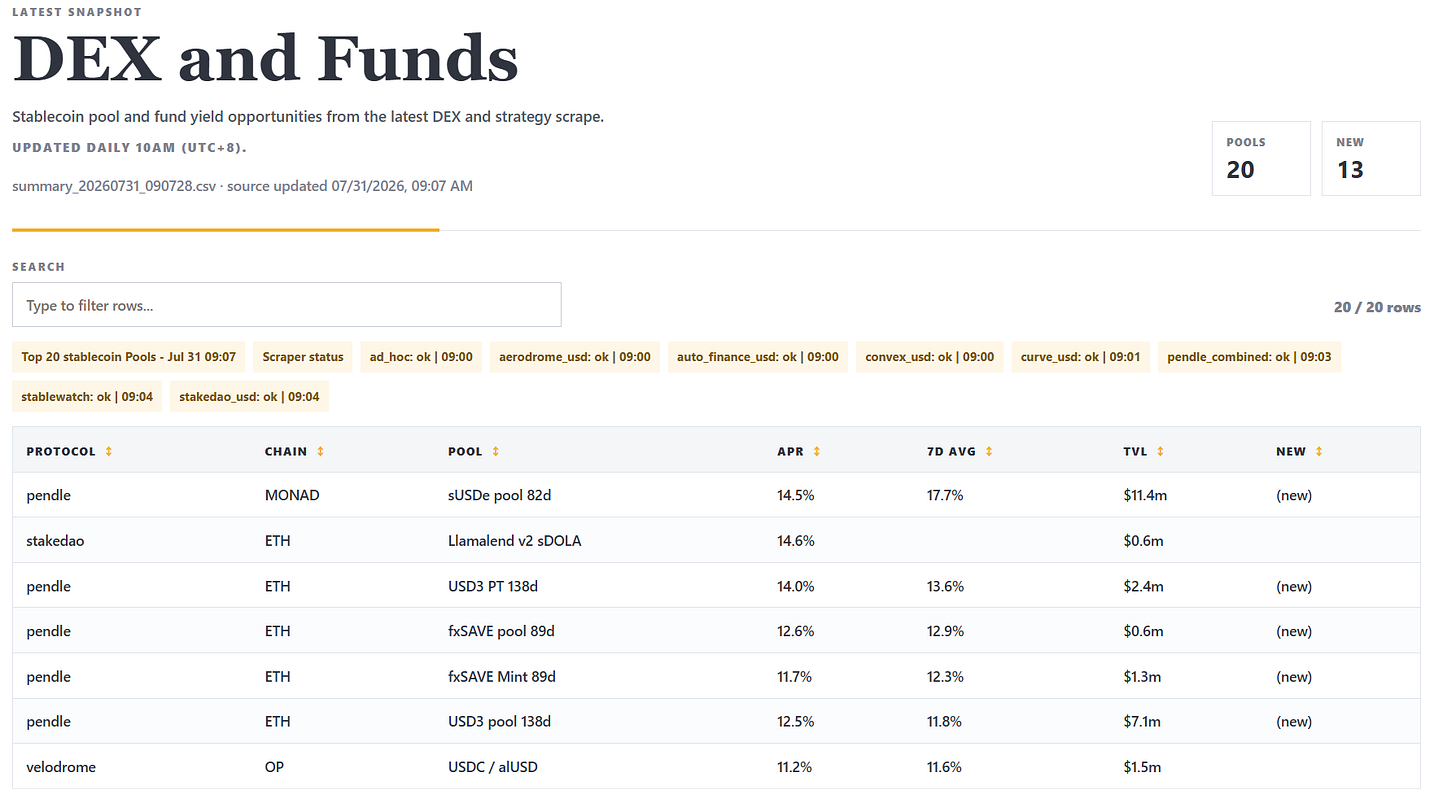1456x789 pixels.
Task: Click the Llamalend v2 sDOLA pool row
Action: tap(716, 541)
